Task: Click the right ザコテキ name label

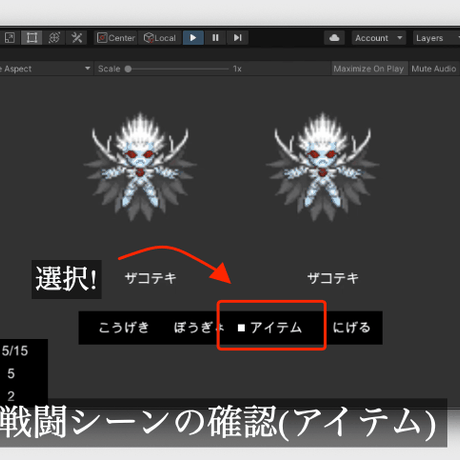Action: 333,278
